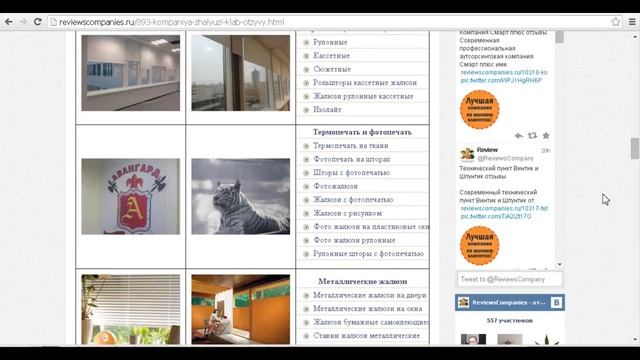This screenshot has width=640, height=360.
Task: Open 'ReviewsCompanies' VK group header
Action: point(509,302)
